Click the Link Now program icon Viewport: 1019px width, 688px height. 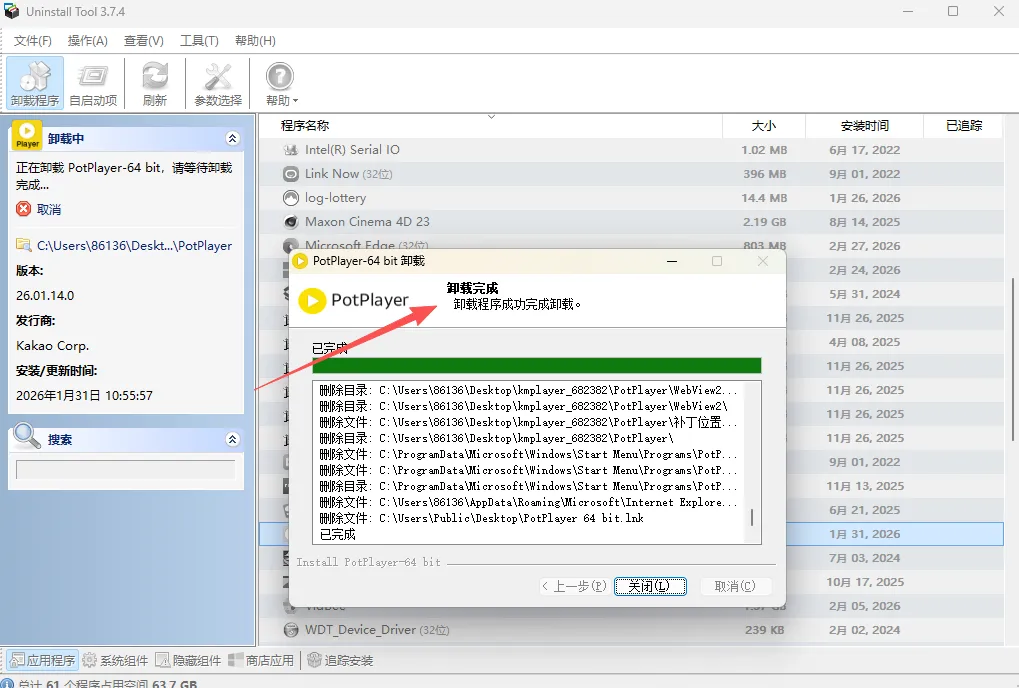click(290, 174)
